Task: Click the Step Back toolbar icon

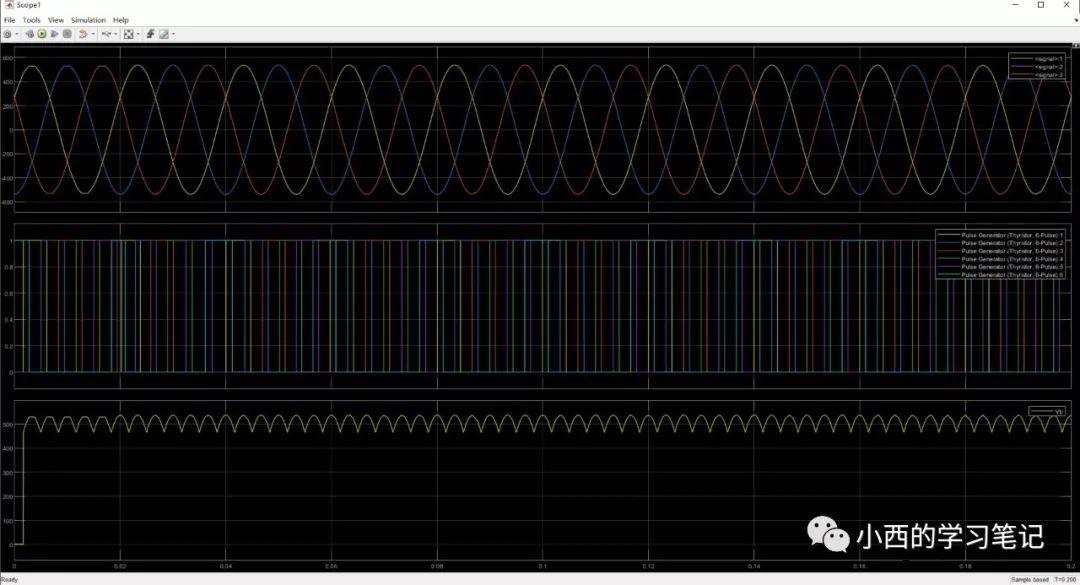Action: coord(30,34)
